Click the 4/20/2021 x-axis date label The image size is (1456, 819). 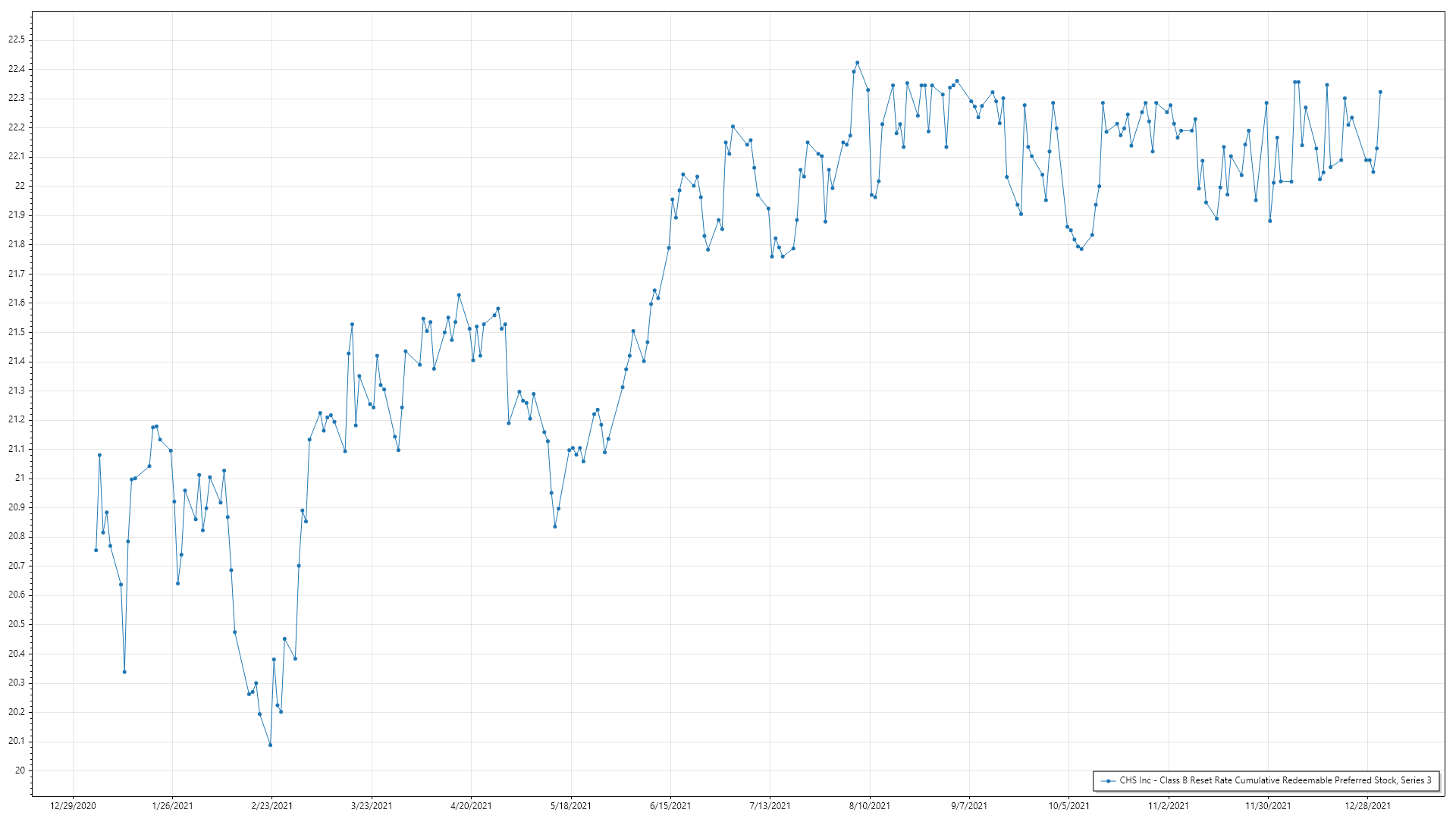(x=471, y=806)
